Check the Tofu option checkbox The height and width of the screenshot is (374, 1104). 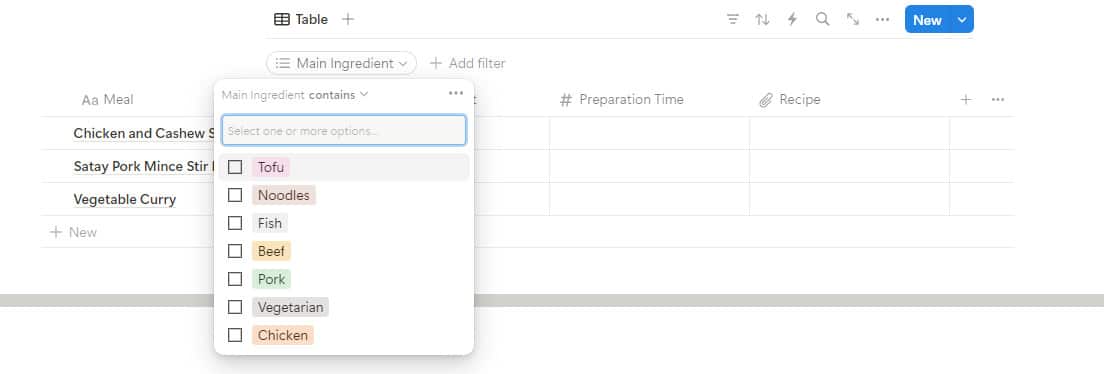(235, 167)
